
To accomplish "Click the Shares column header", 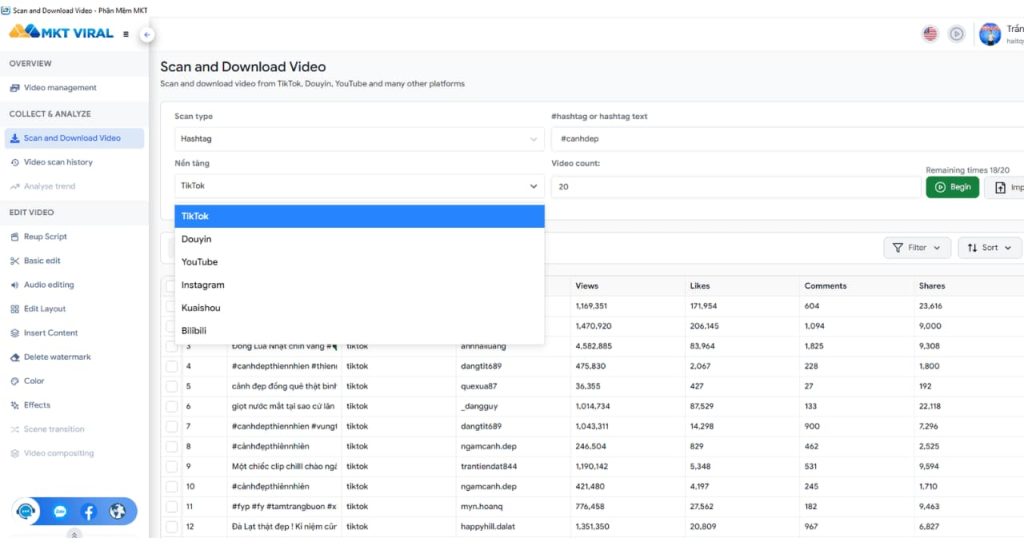I will [x=932, y=286].
